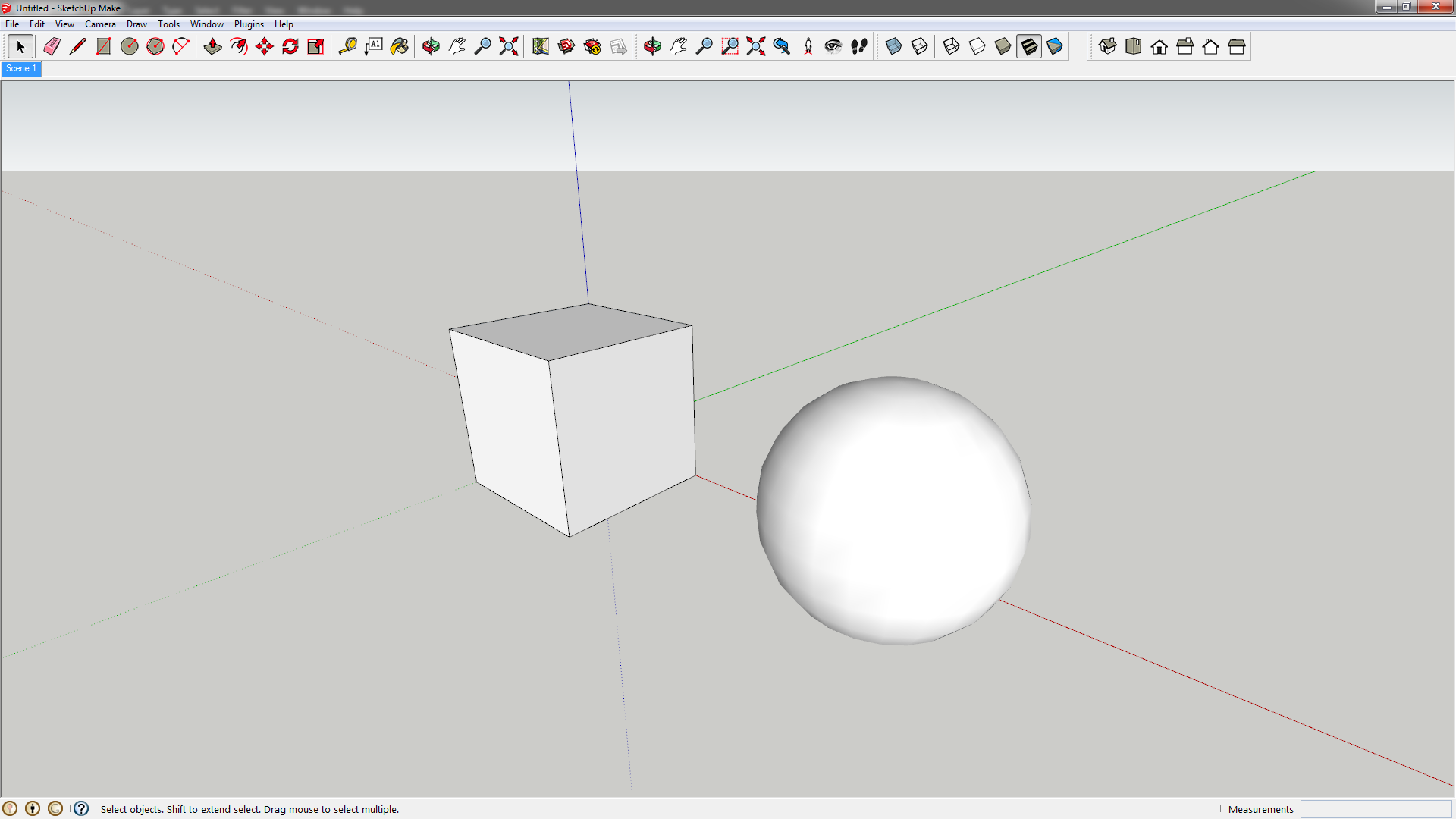Select the Rotate tool
Viewport: 1456px width, 819px height.
coord(290,47)
